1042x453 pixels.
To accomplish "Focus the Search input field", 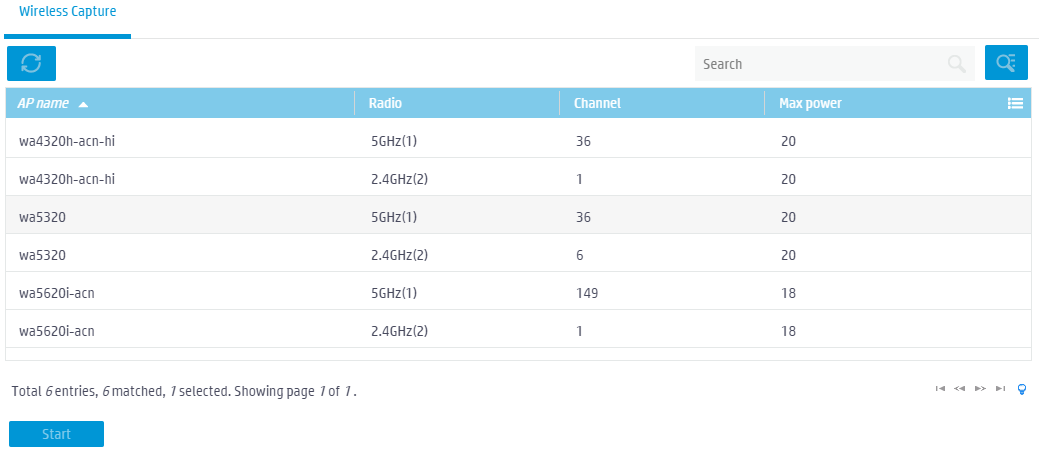I will (x=821, y=64).
